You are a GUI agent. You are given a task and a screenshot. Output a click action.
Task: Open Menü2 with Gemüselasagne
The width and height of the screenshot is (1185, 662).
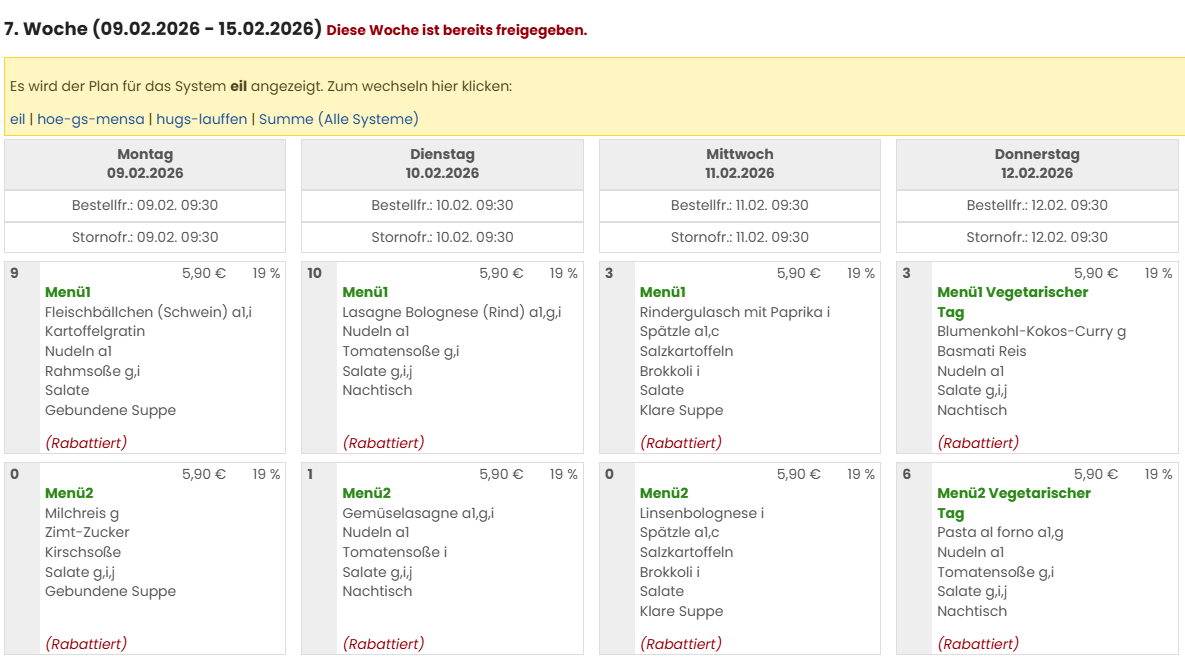pos(366,493)
